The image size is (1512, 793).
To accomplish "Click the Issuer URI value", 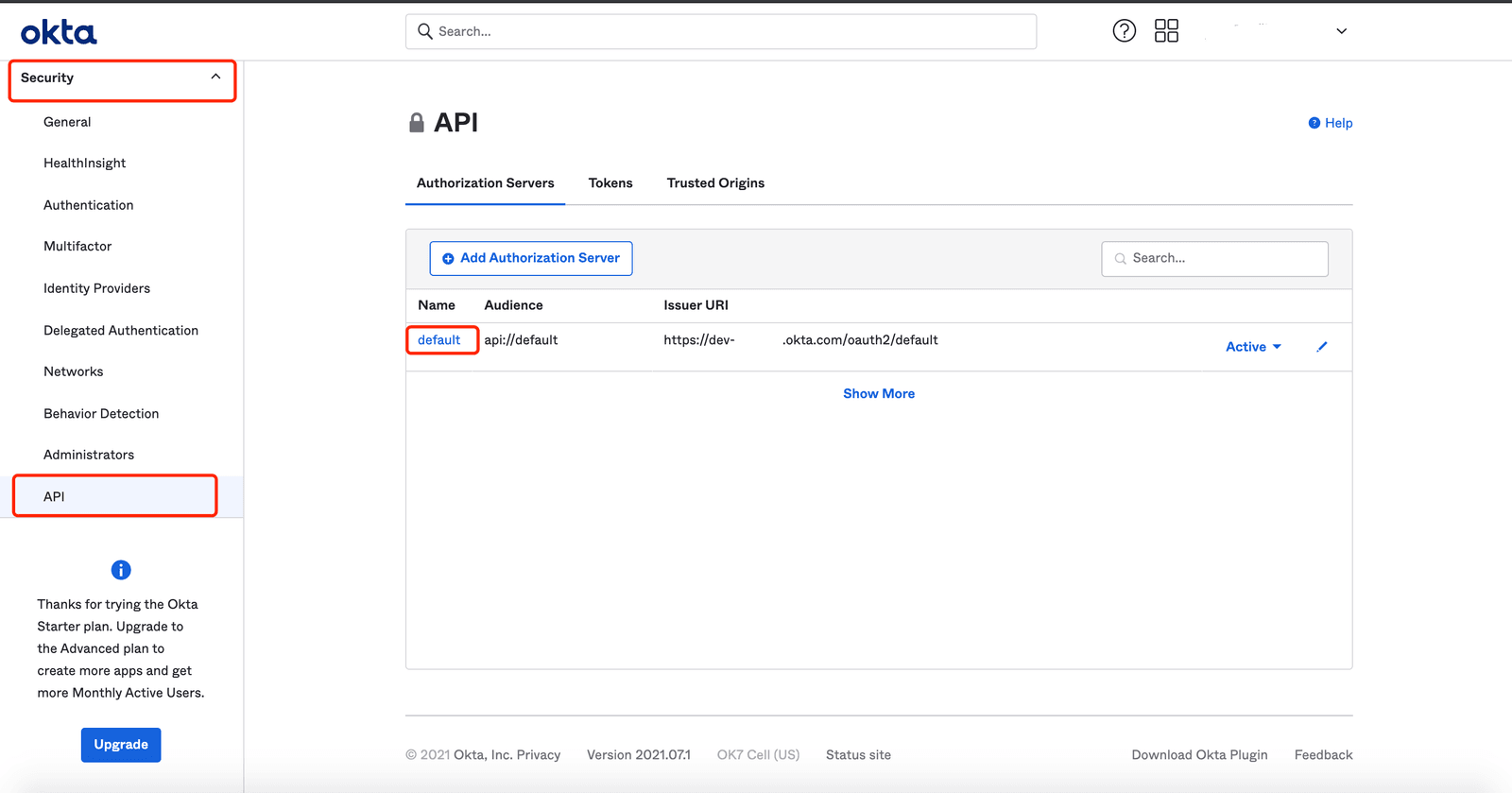I will (x=800, y=340).
